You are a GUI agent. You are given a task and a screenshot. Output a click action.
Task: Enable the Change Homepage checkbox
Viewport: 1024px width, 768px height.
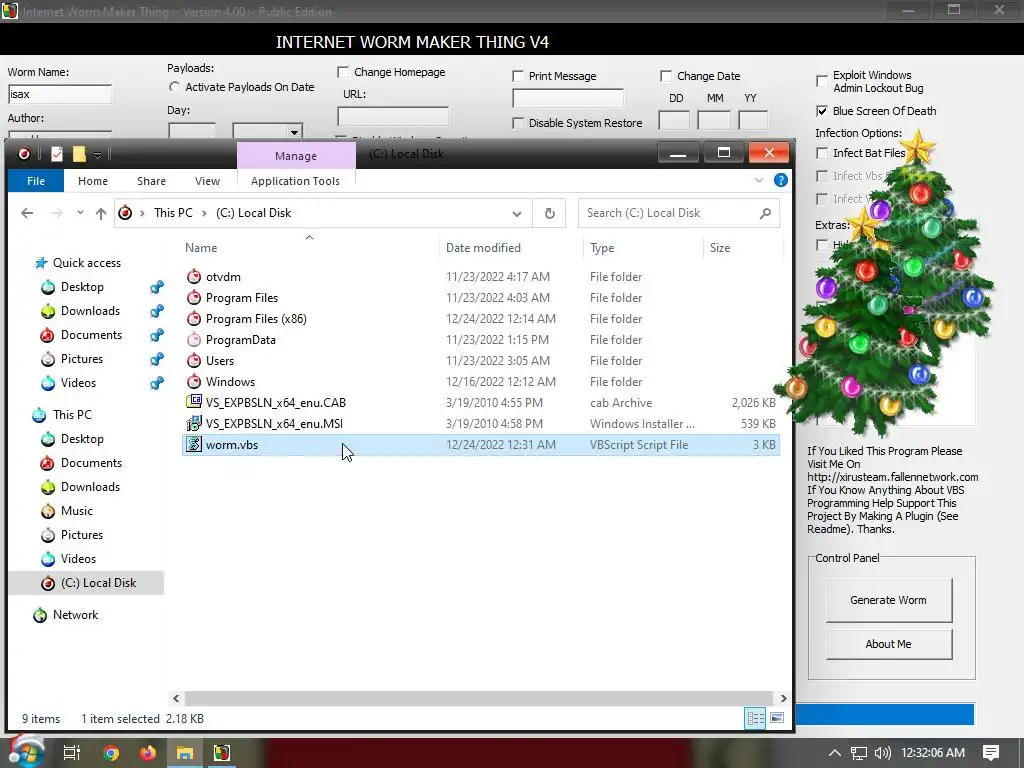pos(343,72)
